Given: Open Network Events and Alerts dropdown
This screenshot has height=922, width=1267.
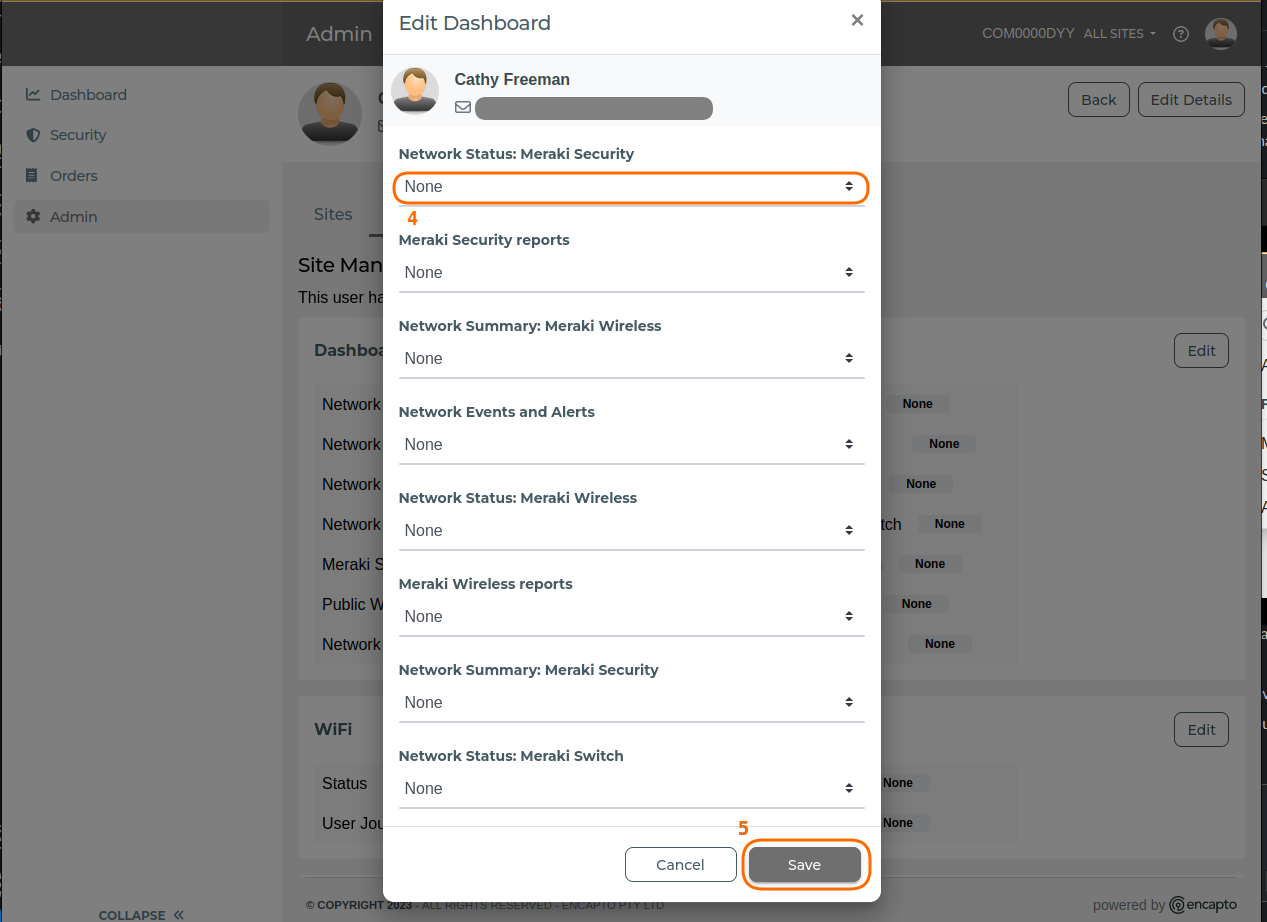Looking at the screenshot, I should pos(631,445).
